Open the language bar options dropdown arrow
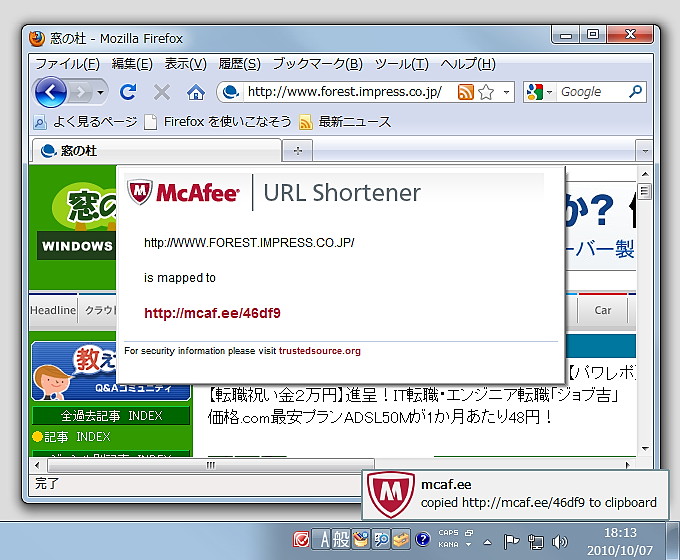This screenshot has width=680, height=560. pyautogui.click(x=468, y=545)
